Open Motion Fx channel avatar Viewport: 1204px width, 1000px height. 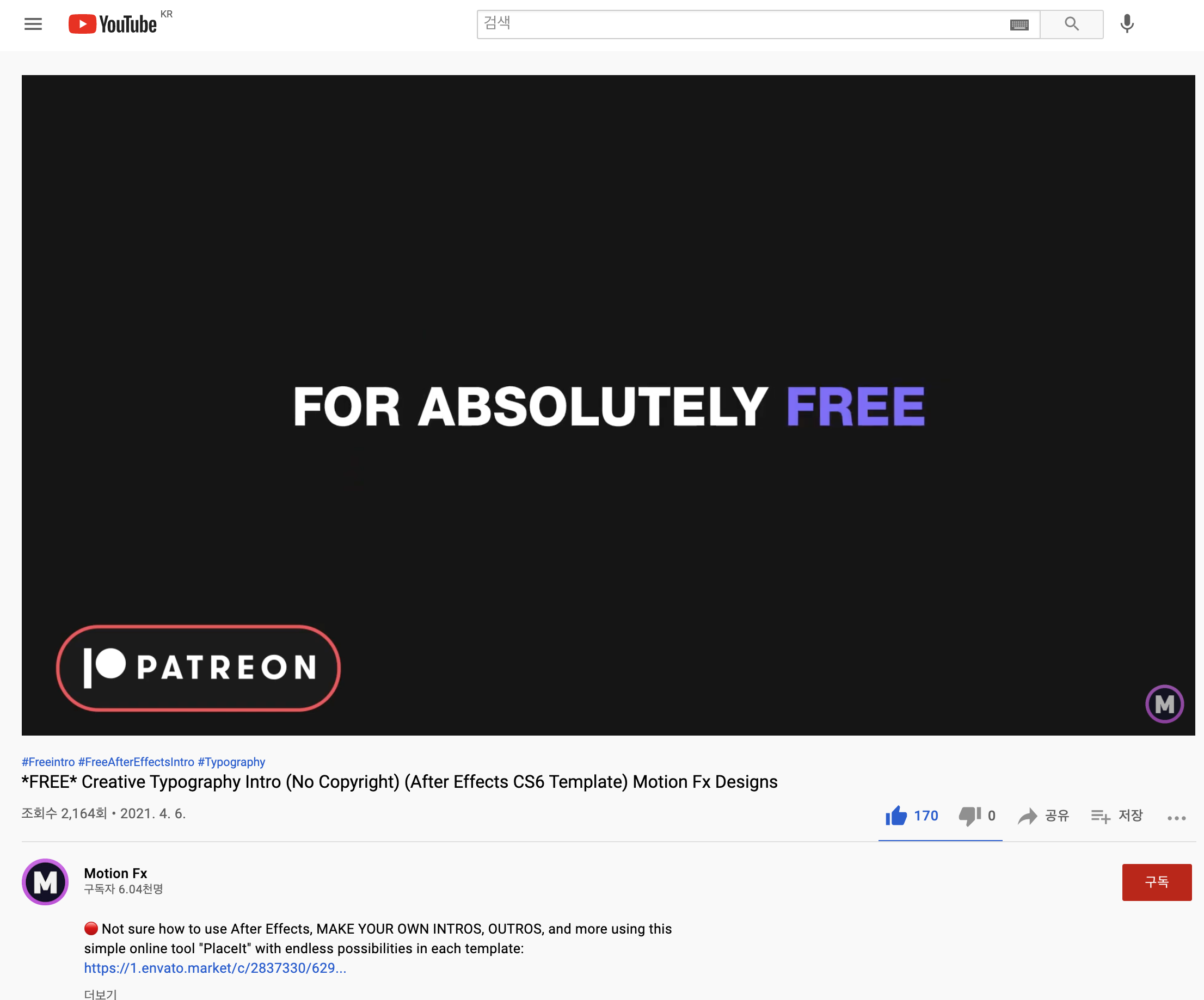(45, 881)
